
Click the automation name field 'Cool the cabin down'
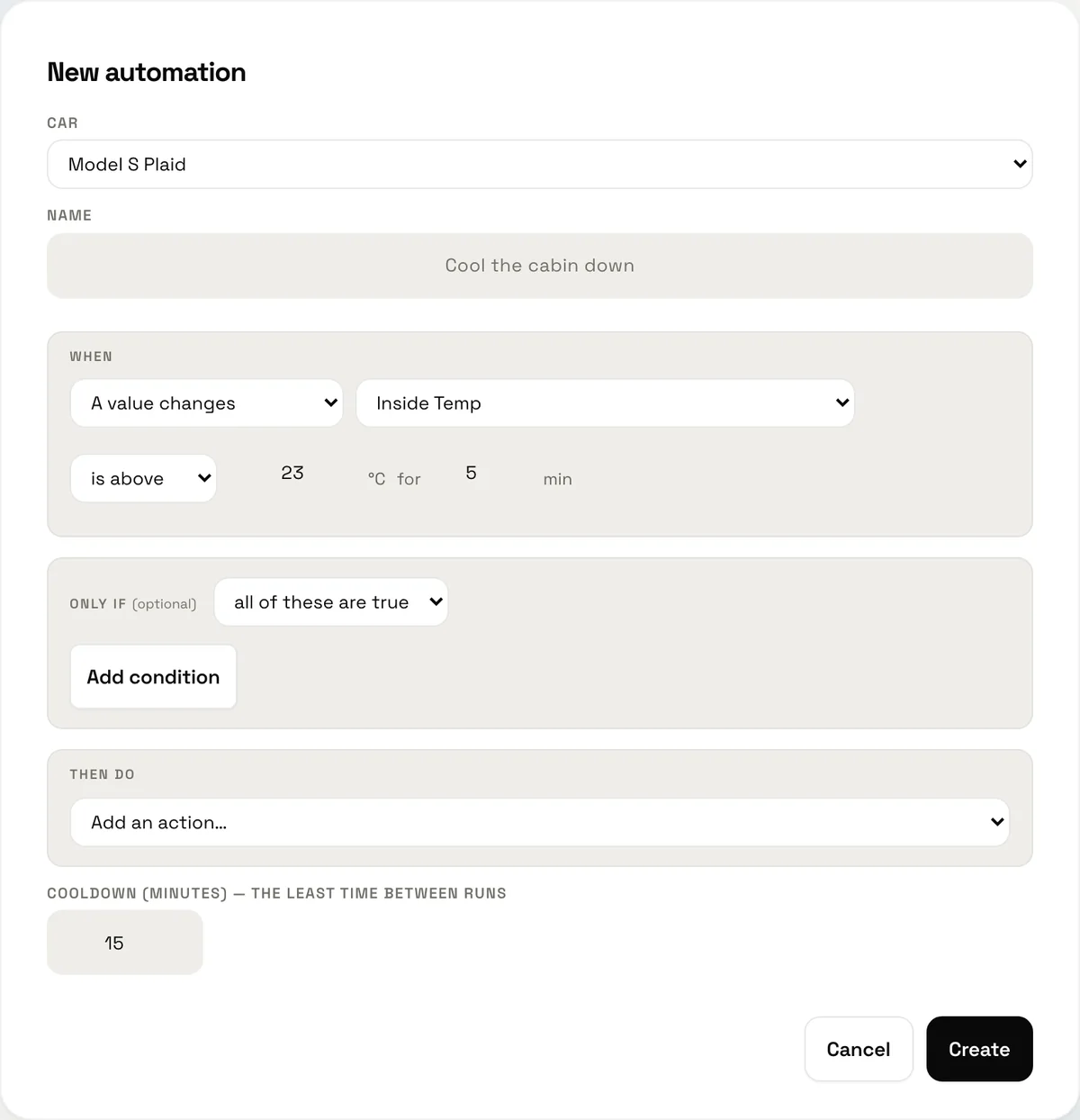[x=540, y=266]
